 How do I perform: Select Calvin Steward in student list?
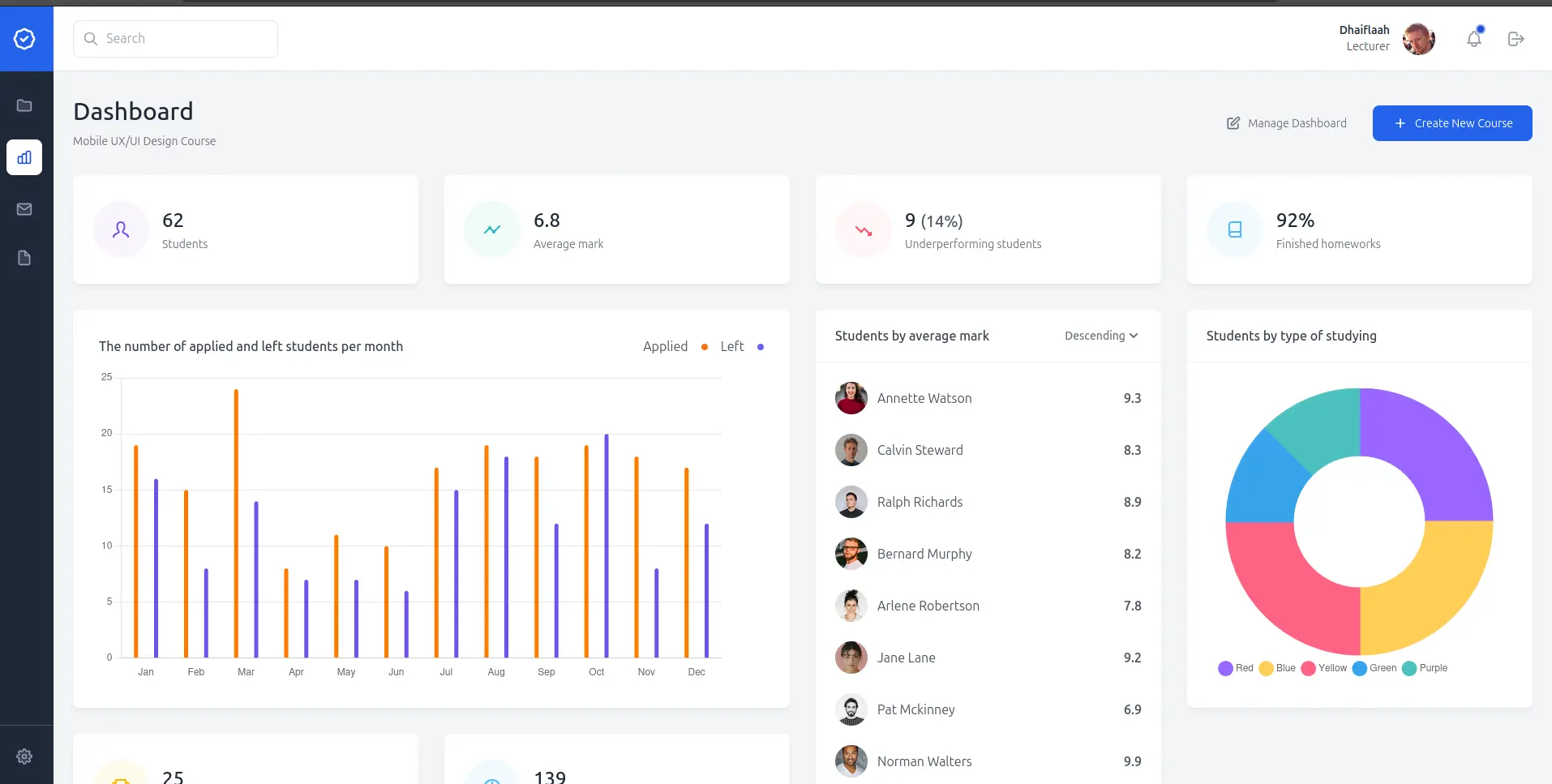tap(988, 450)
